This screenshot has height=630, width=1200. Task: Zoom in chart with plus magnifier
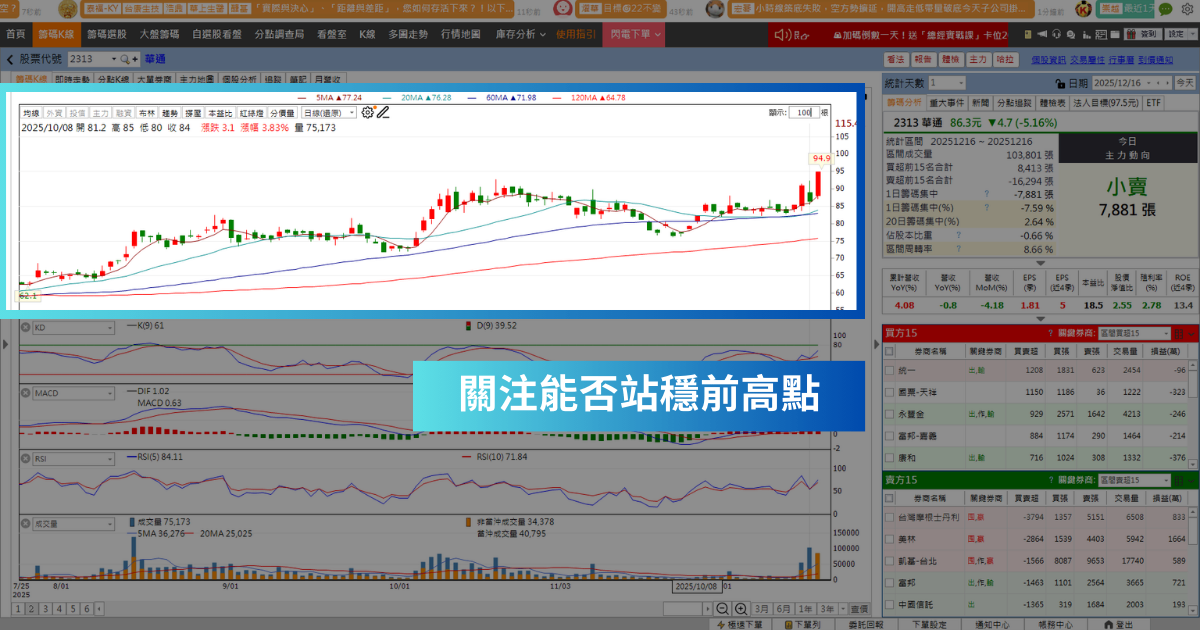[741, 609]
